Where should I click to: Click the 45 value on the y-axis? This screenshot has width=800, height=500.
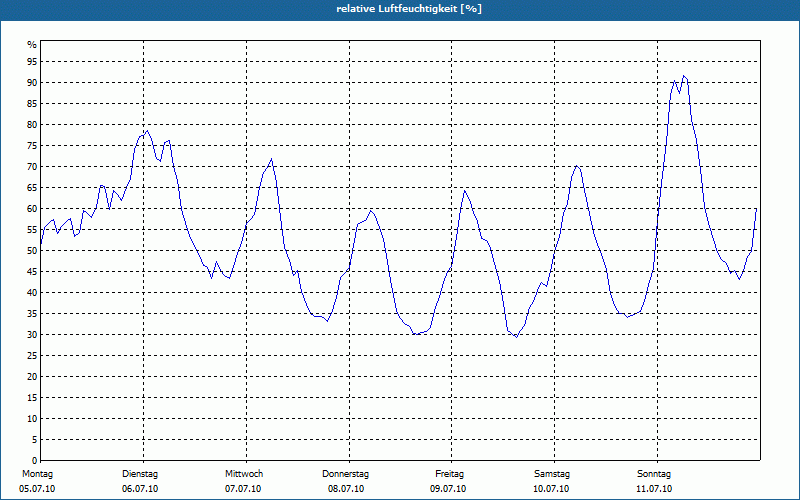tap(32, 271)
